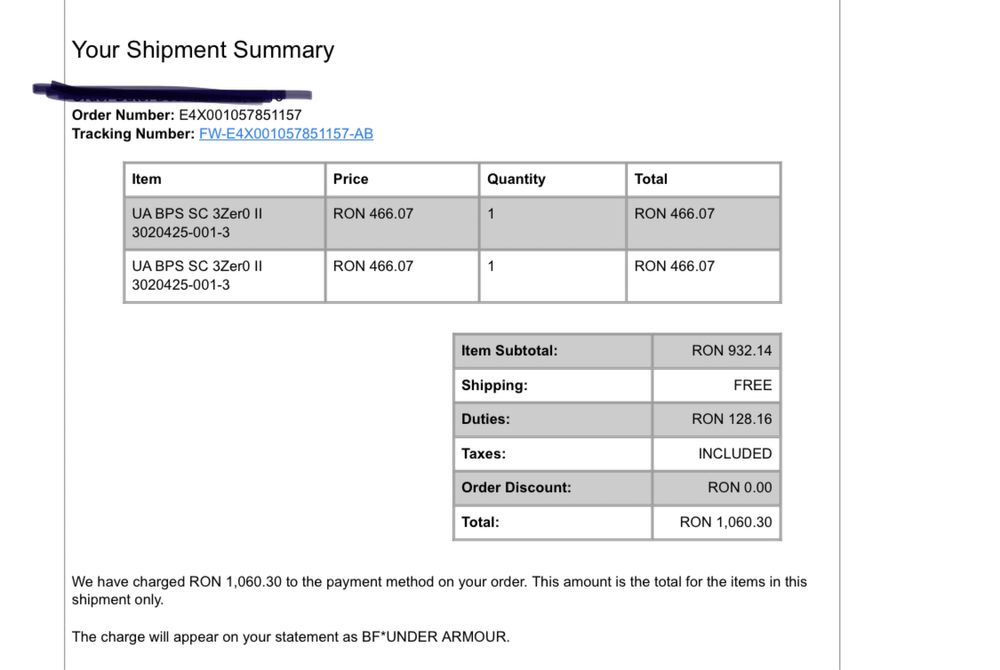This screenshot has height=670, width=1000.
Task: Click the Order Discount label
Action: click(516, 487)
